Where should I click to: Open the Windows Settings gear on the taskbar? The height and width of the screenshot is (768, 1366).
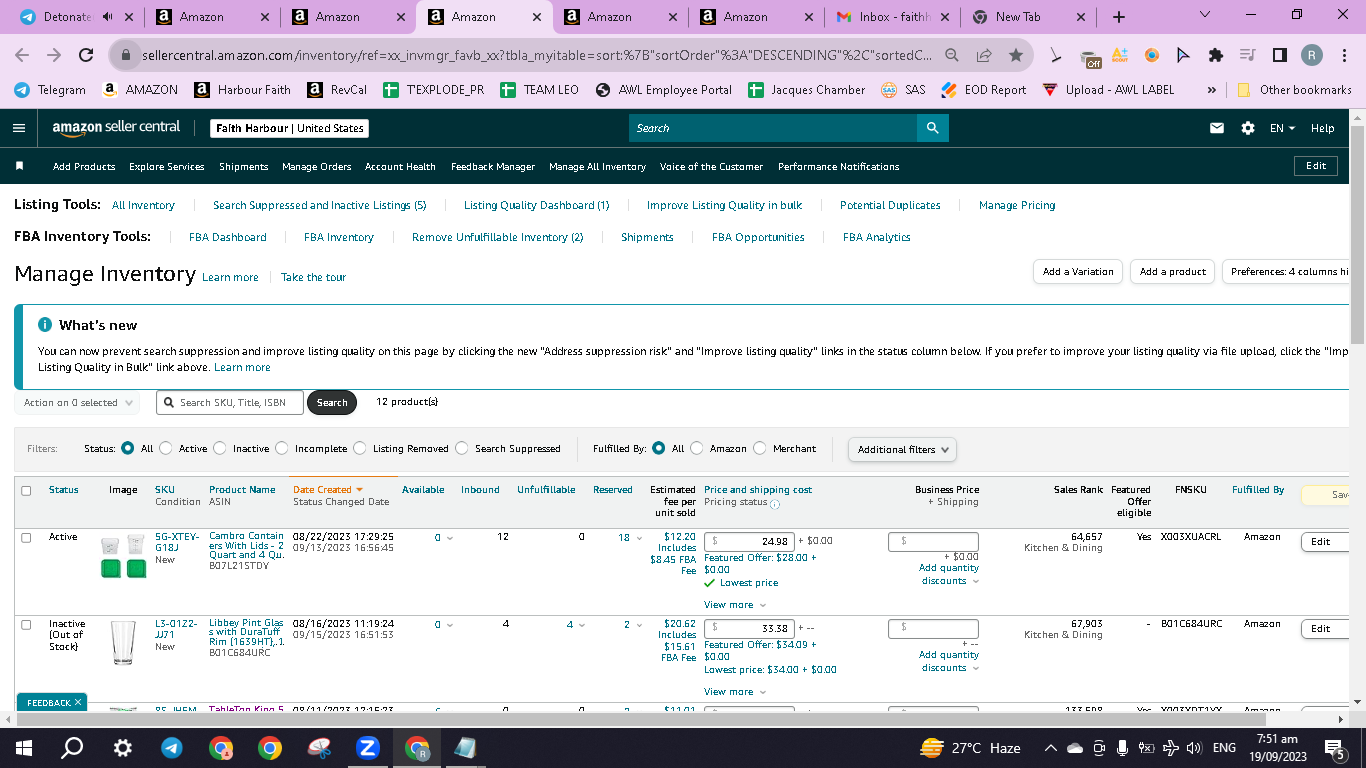[122, 747]
